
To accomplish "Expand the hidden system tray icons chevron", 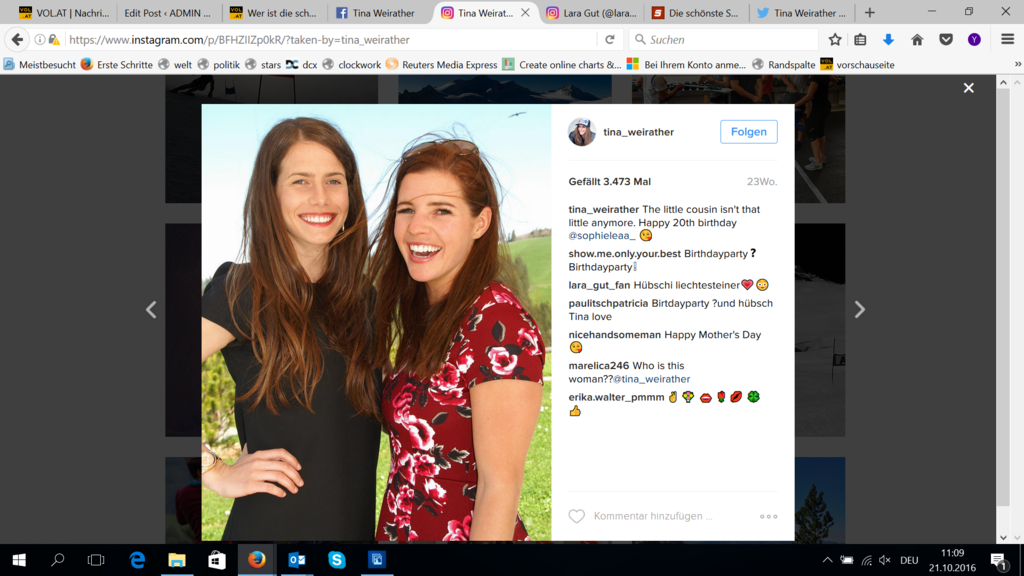I will (827, 560).
